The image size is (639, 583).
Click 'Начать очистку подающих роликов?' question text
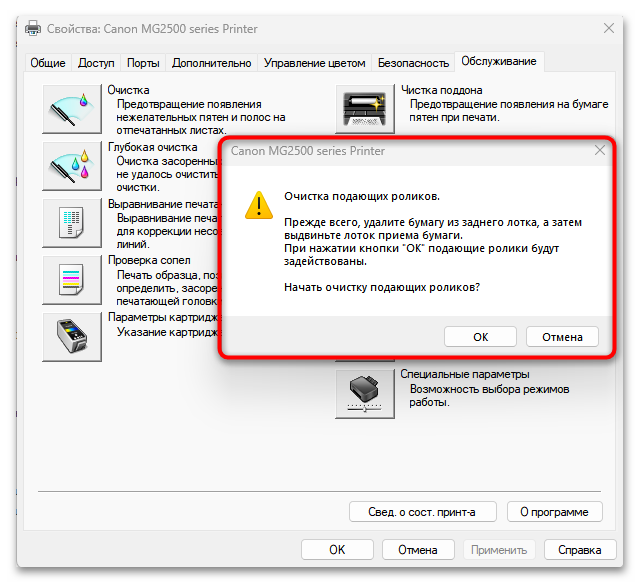382,287
